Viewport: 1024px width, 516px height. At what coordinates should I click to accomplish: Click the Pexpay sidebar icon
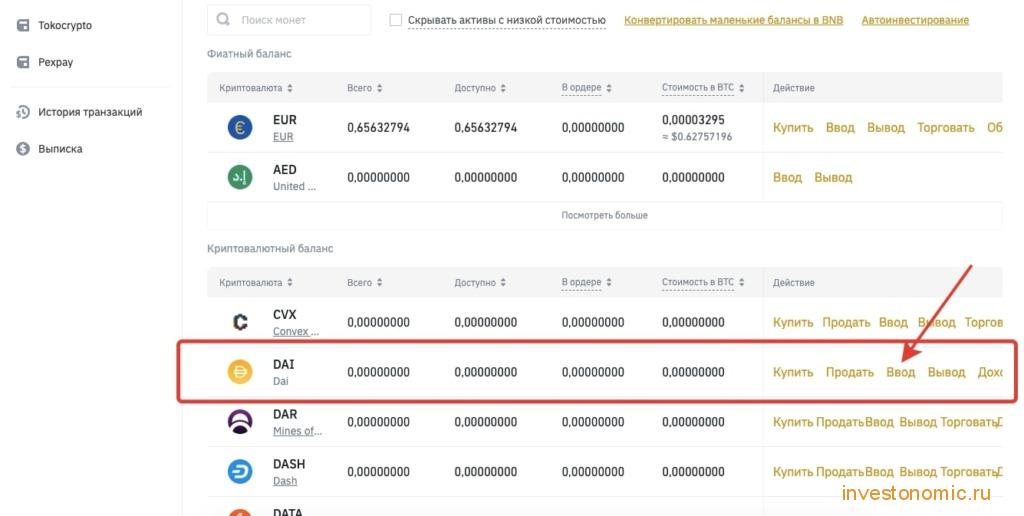point(23,62)
